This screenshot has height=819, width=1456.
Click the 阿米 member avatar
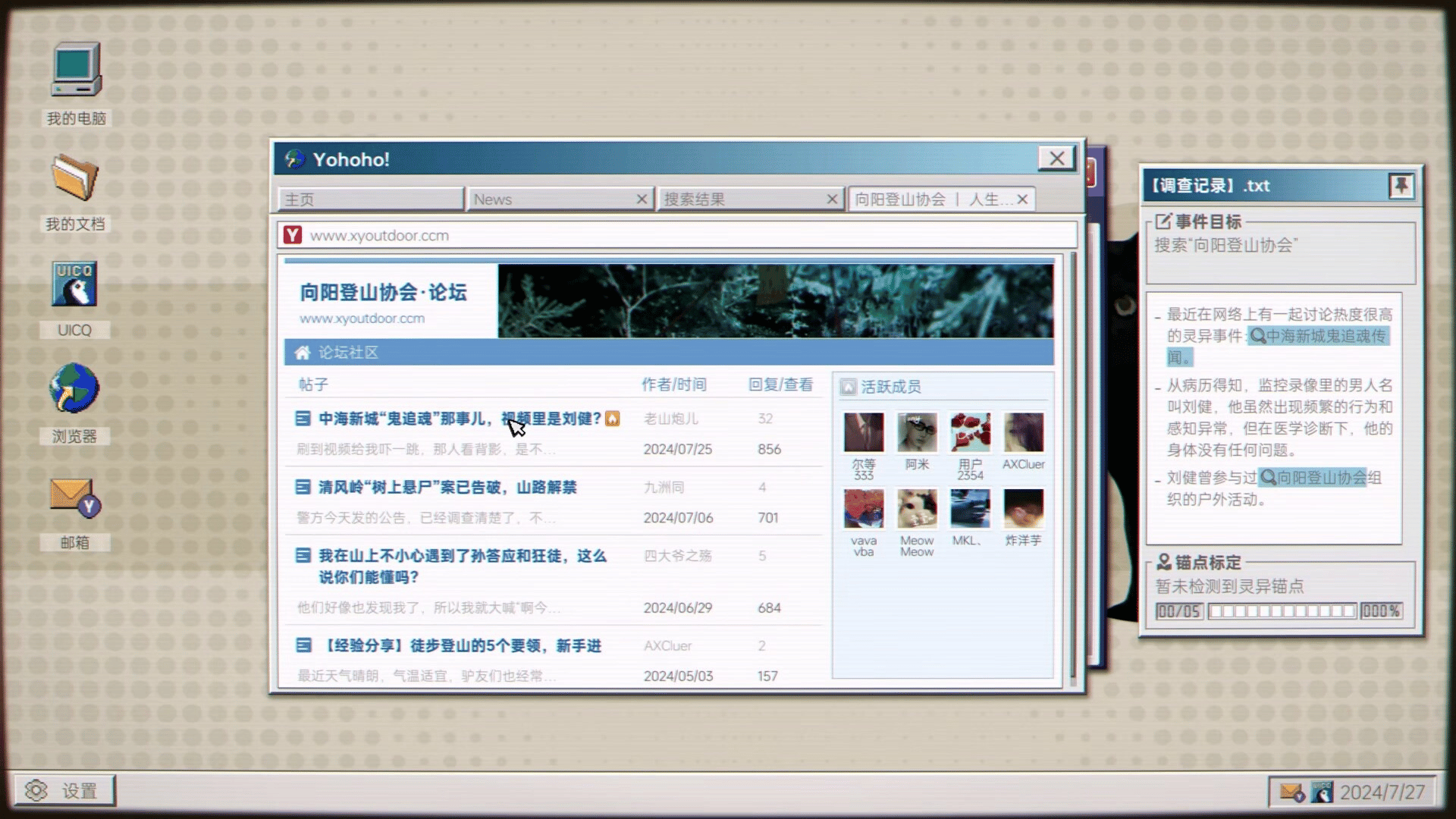point(917,432)
